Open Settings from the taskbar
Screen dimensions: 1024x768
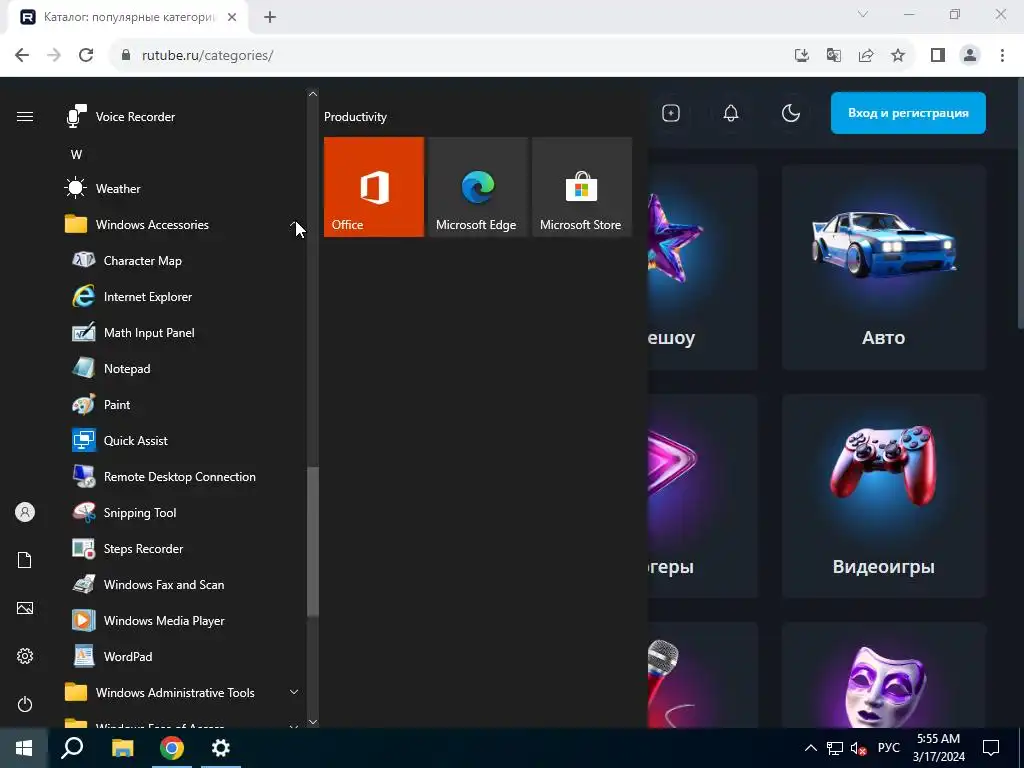point(221,748)
